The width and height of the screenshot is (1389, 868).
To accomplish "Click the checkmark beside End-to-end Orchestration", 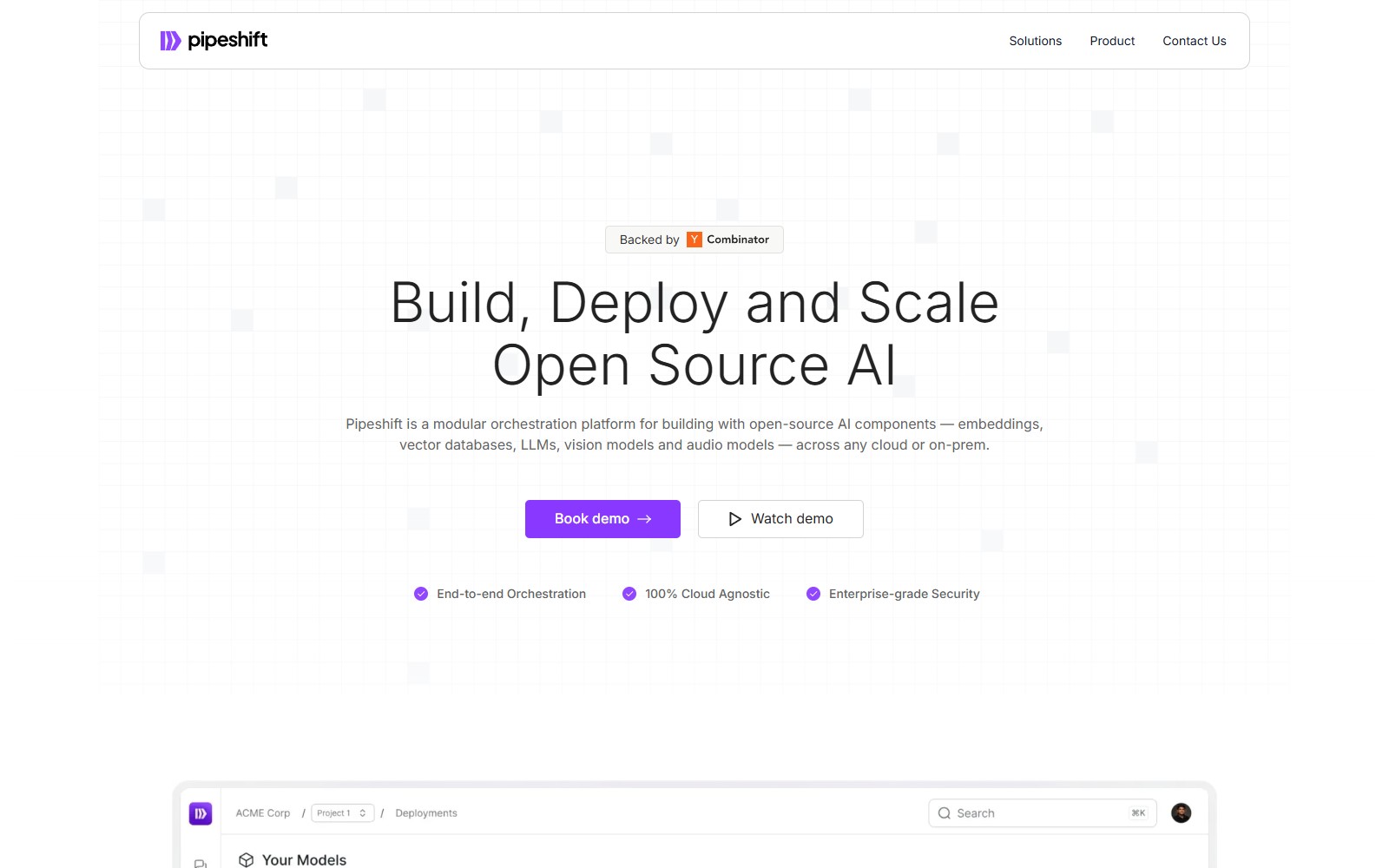I will (421, 594).
